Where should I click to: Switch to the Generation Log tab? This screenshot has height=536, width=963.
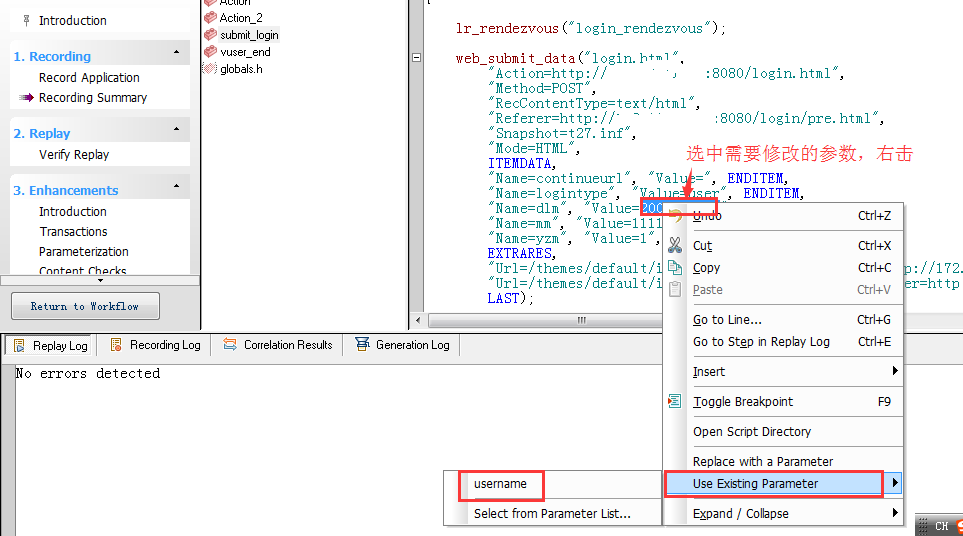[403, 345]
